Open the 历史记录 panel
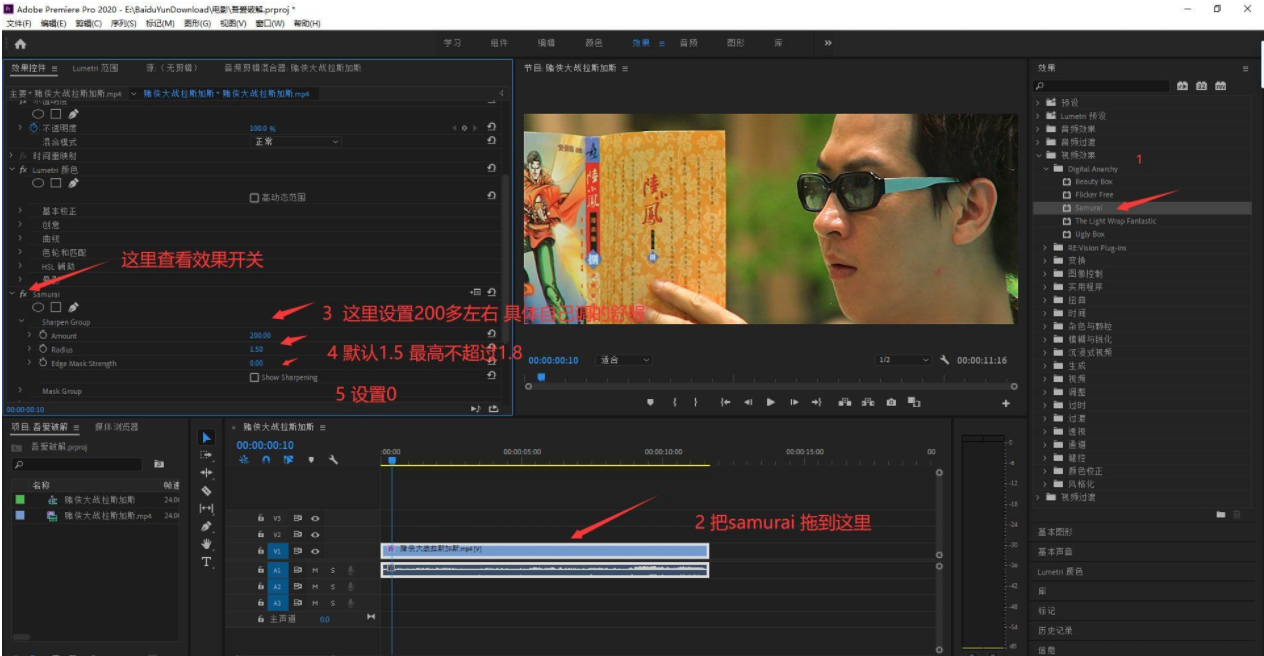This screenshot has width=1264, height=656. tap(1054, 630)
